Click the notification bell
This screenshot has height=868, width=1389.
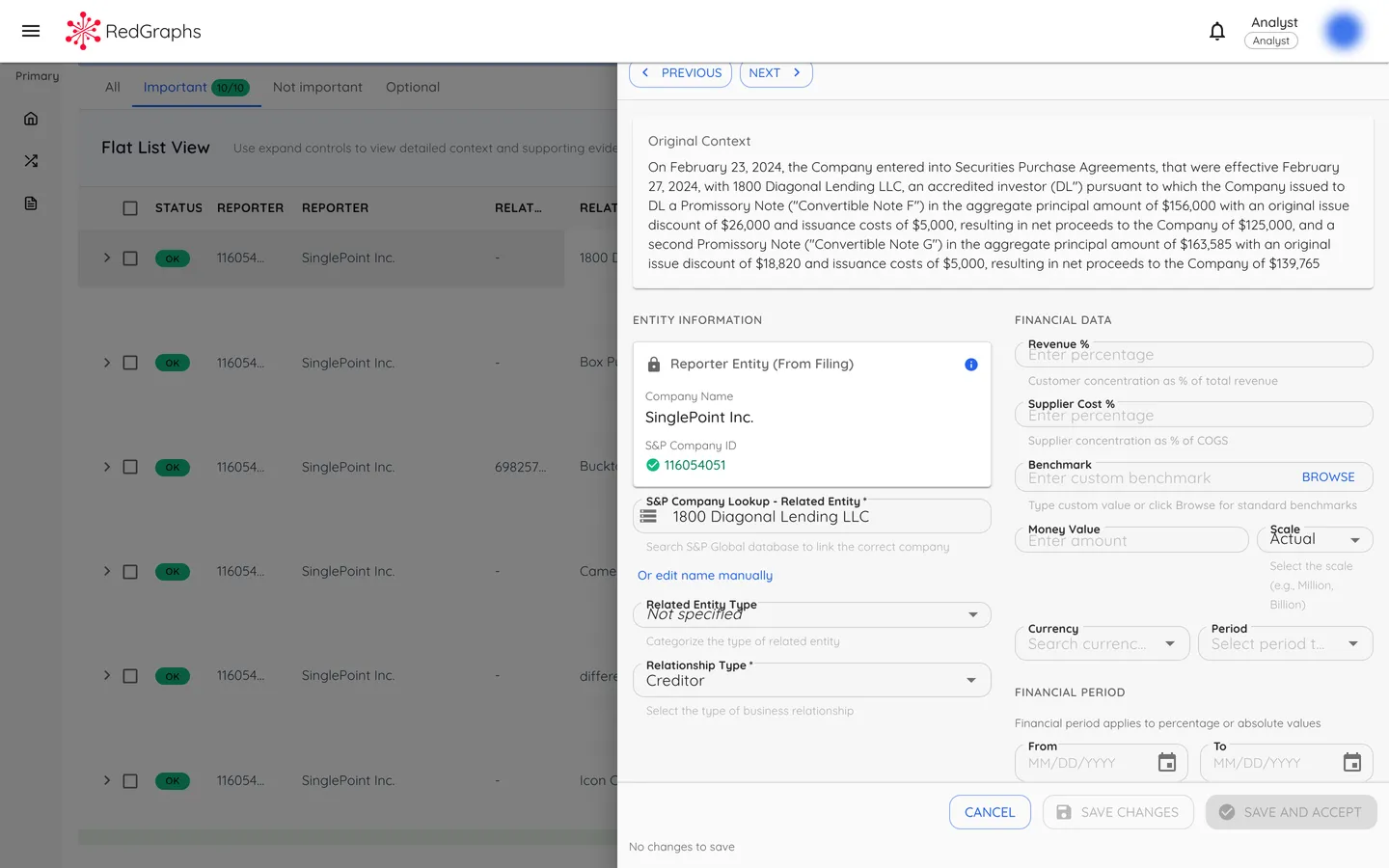1217,30
